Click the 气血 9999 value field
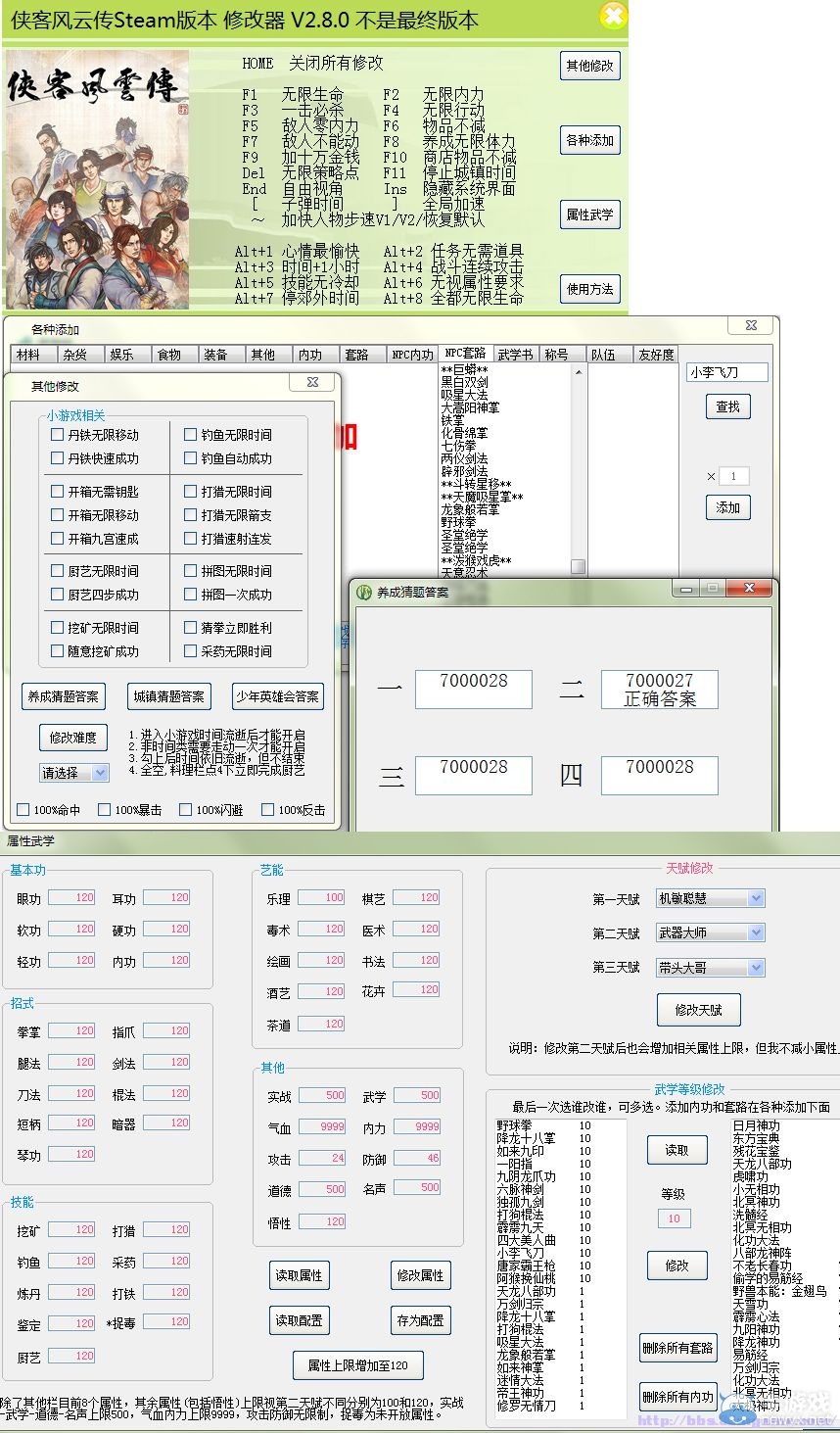Screen dimensions: 840x1433 322,1127
